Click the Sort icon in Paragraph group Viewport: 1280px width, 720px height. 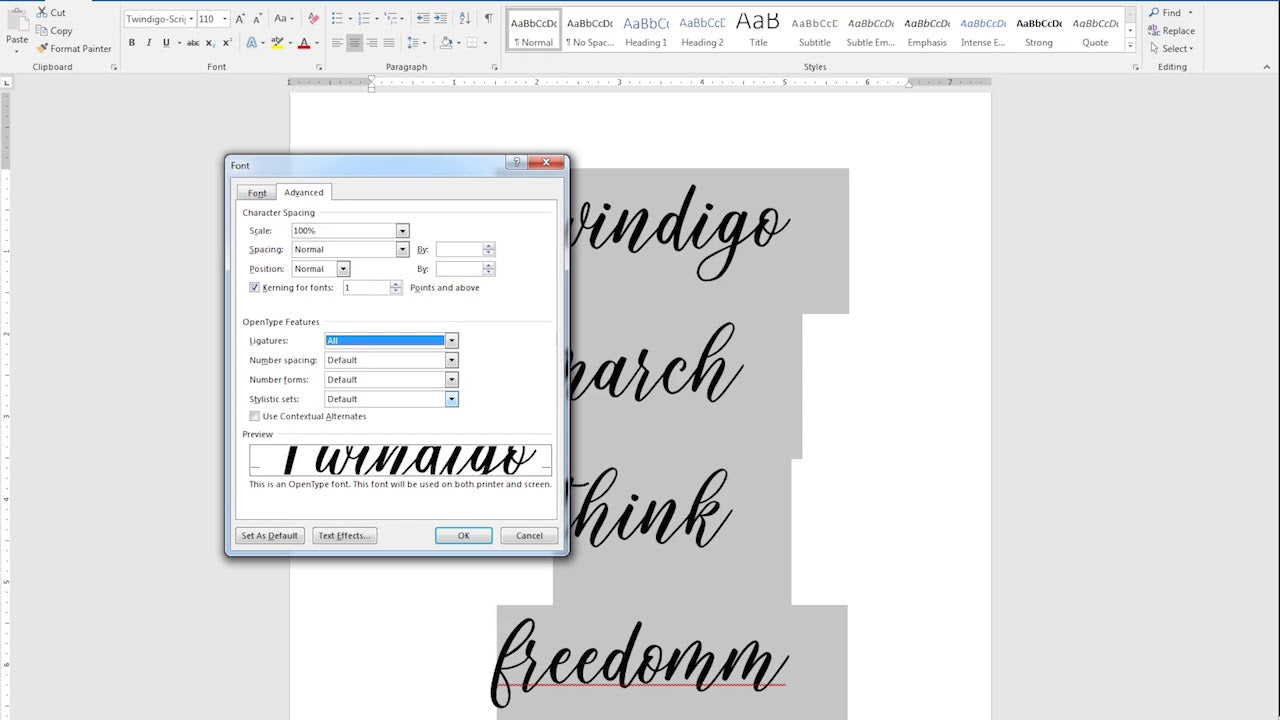point(465,18)
